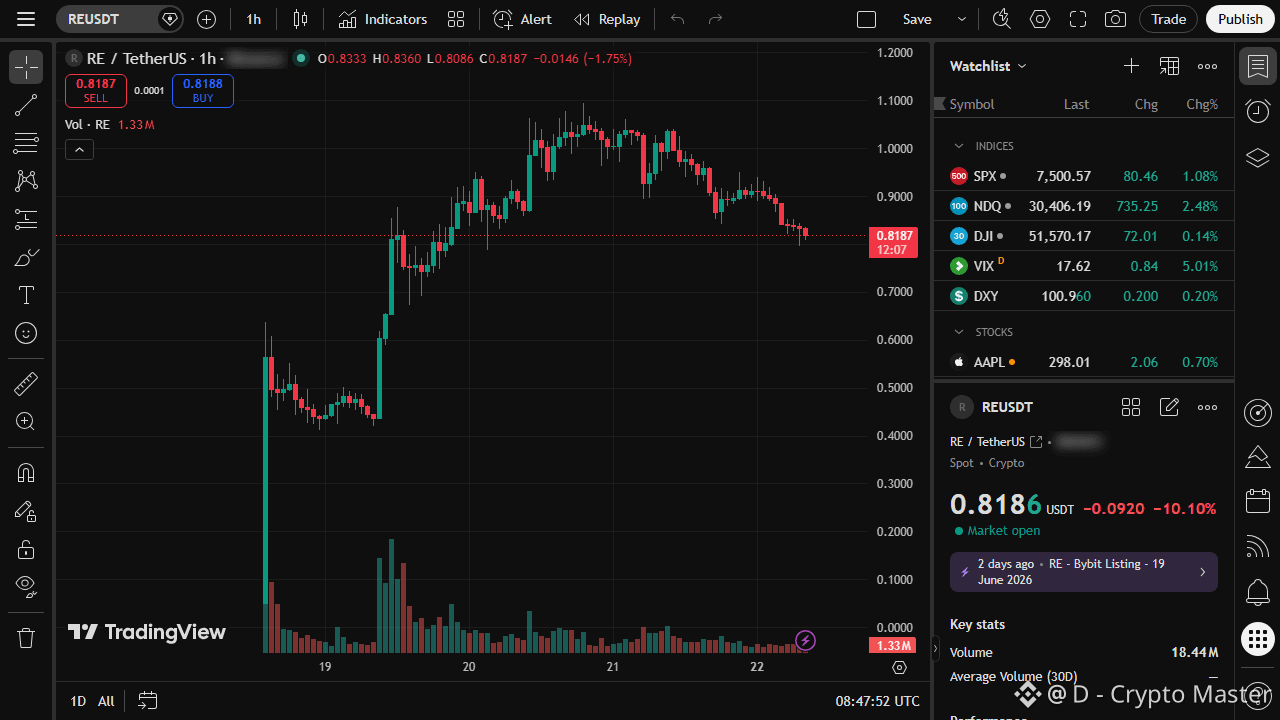This screenshot has height=720, width=1280.
Task: Select the 1D time range
Action: tap(78, 701)
